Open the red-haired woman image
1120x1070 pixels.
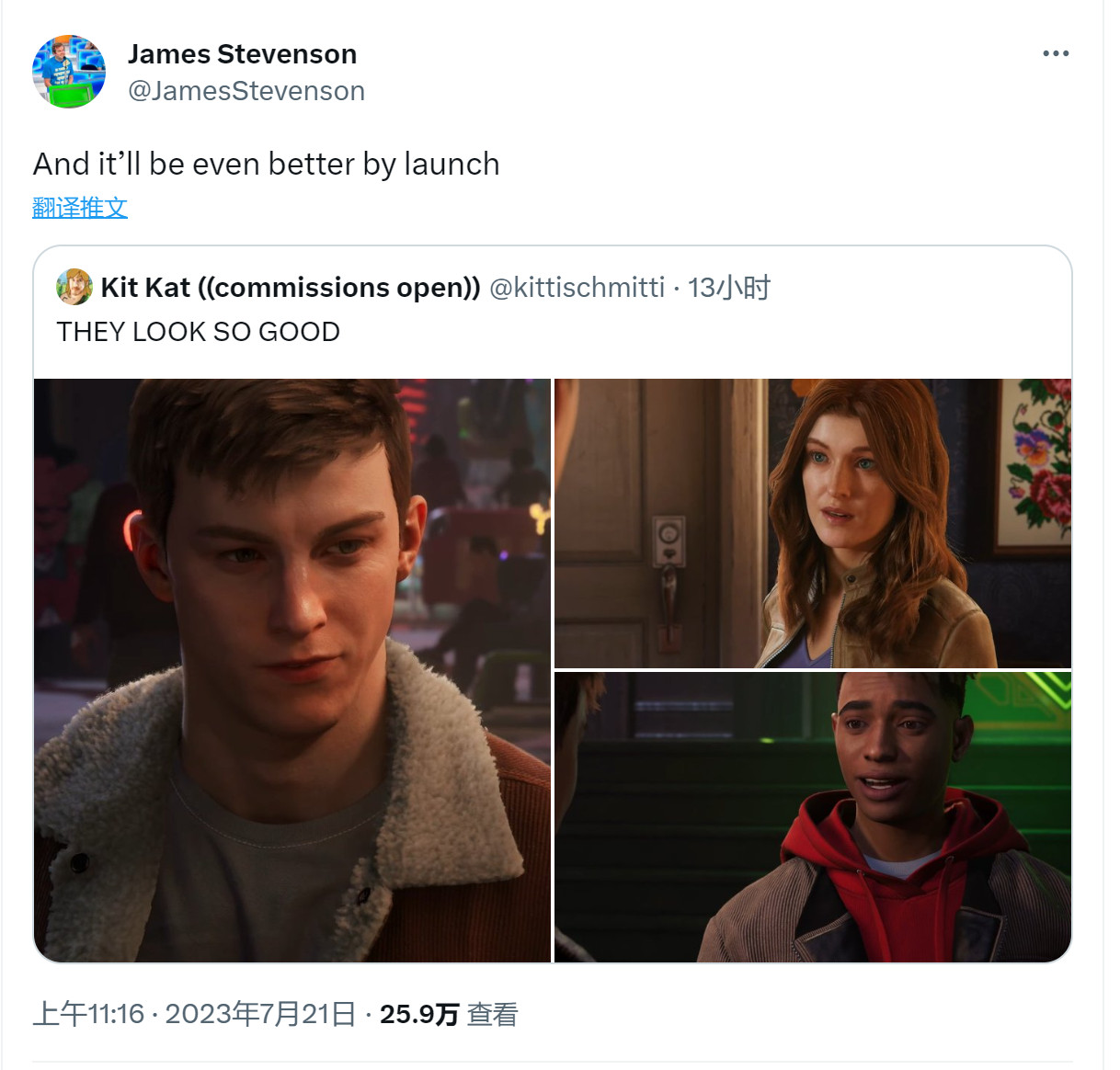coord(813,523)
